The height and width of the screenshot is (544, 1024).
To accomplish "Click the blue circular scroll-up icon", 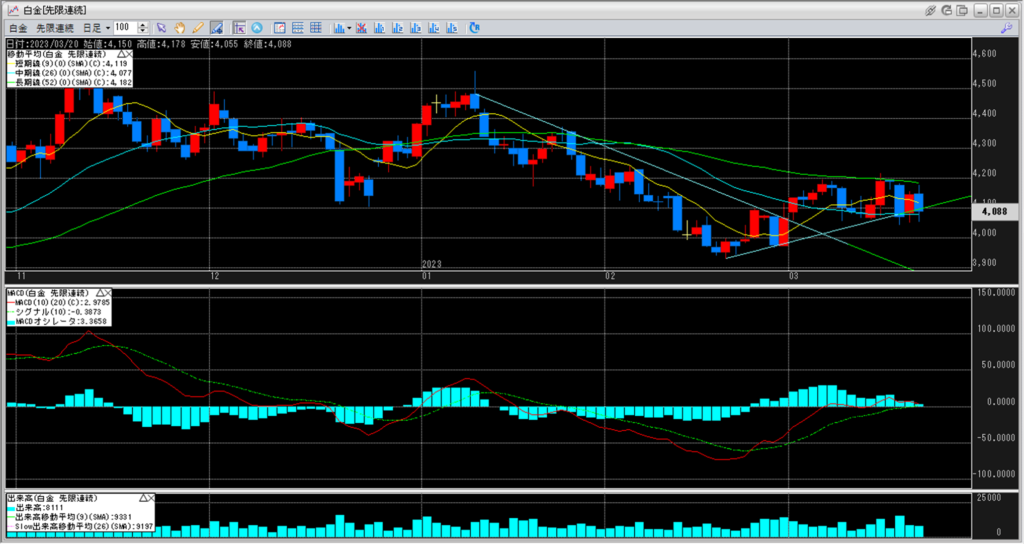I will (x=258, y=27).
